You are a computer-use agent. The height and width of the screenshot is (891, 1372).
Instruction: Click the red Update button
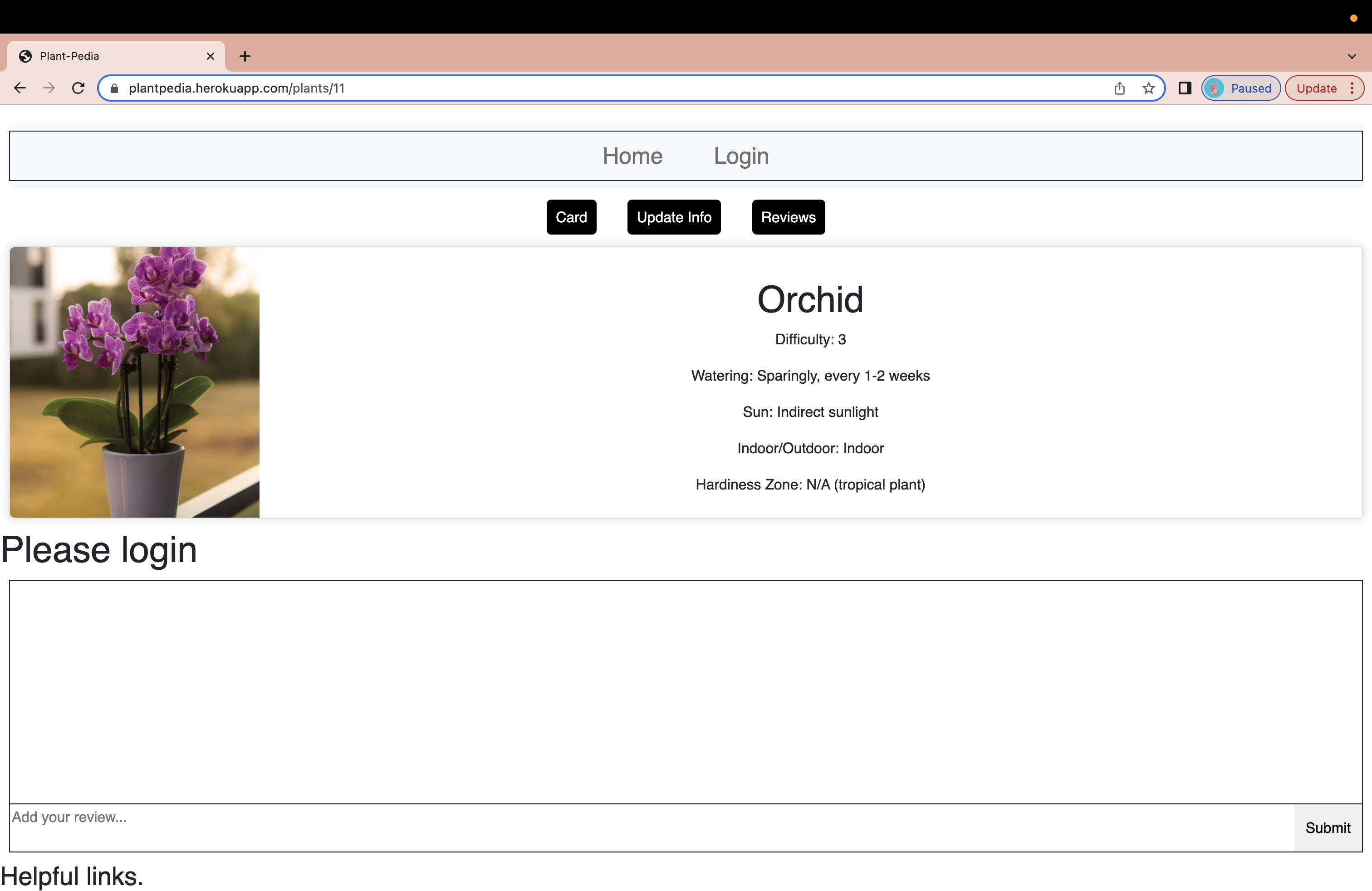click(x=1317, y=88)
